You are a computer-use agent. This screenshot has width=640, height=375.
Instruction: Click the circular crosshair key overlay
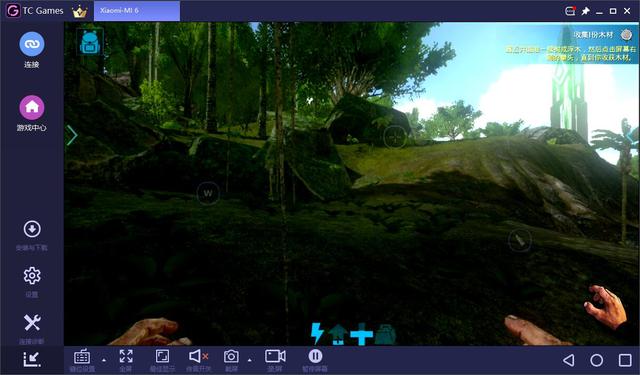pyautogui.click(x=395, y=137)
